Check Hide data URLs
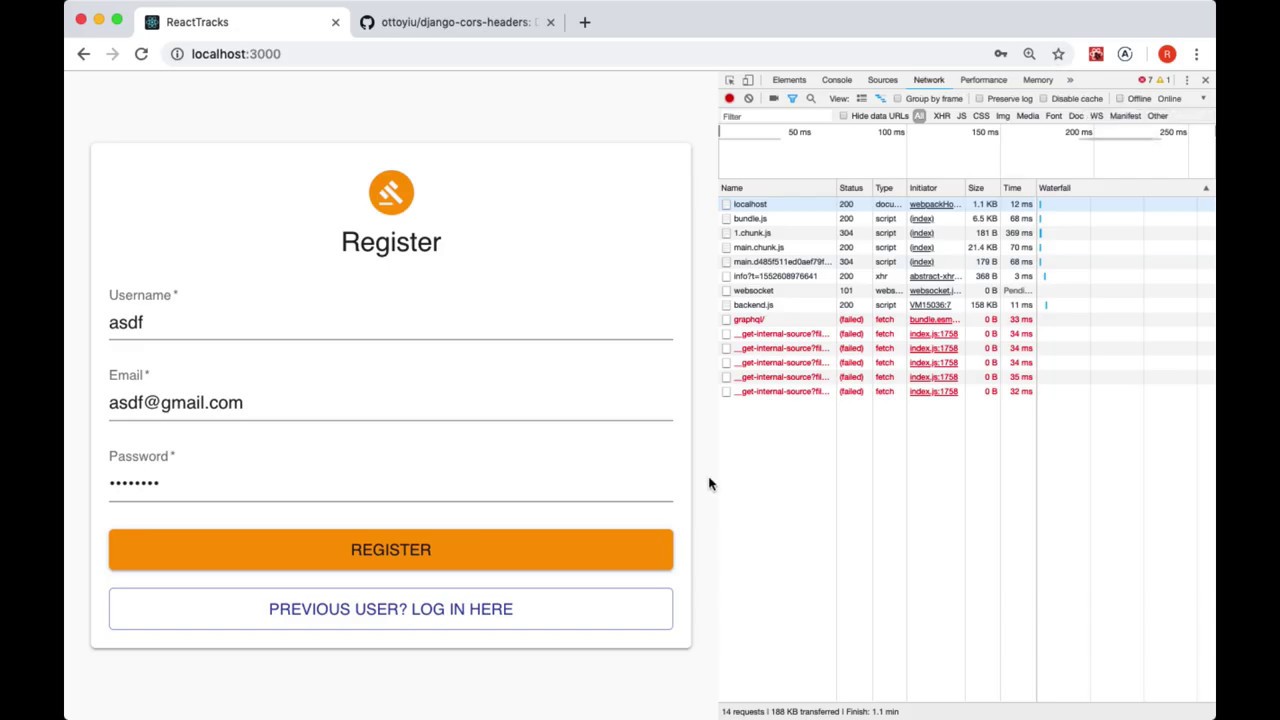The width and height of the screenshot is (1280, 720). click(844, 116)
